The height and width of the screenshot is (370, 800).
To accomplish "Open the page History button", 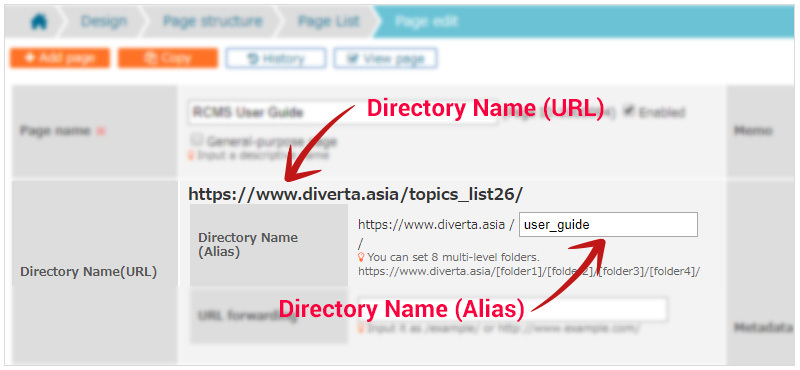I will click(276, 58).
